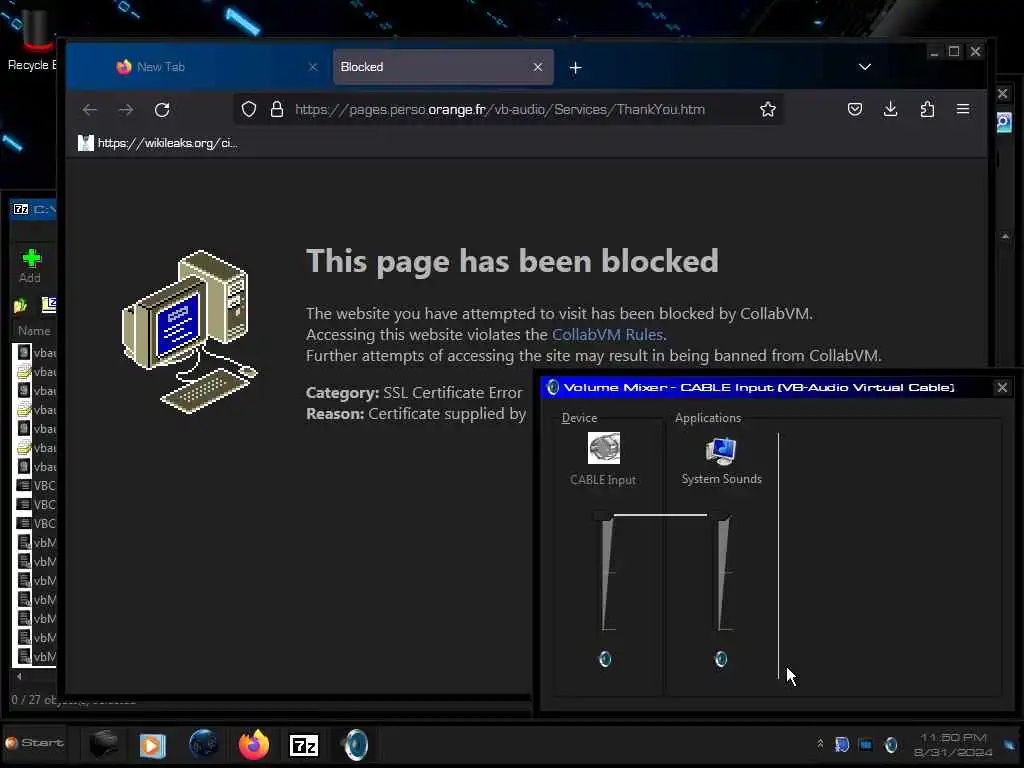1024x768 pixels.
Task: Close the background window behind Firefox
Action: coord(1003,94)
